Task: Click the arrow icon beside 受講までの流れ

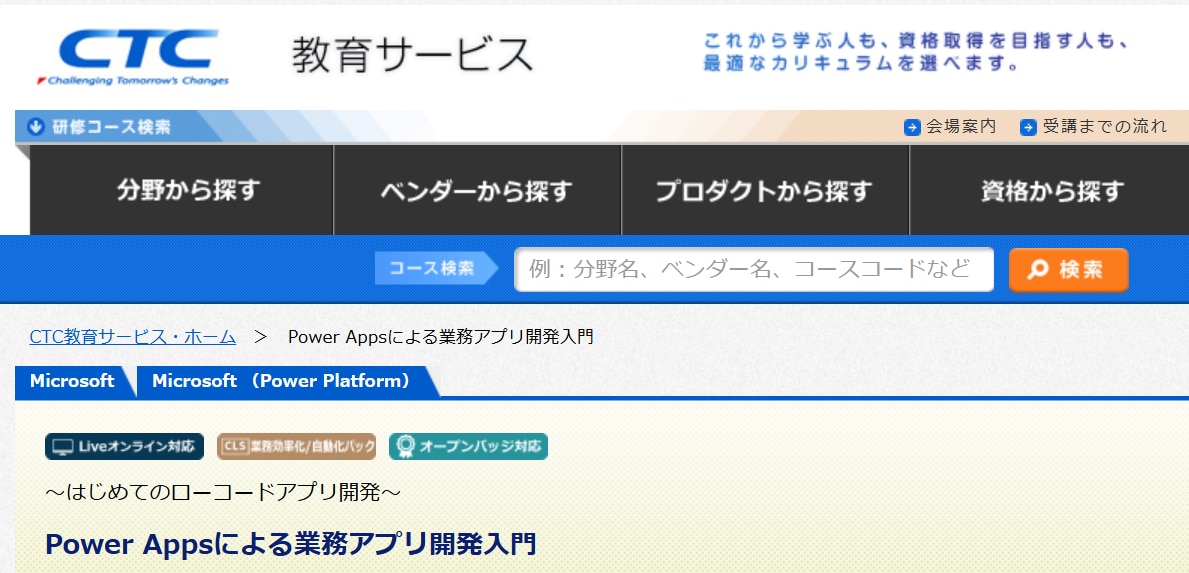Action: pos(1028,127)
